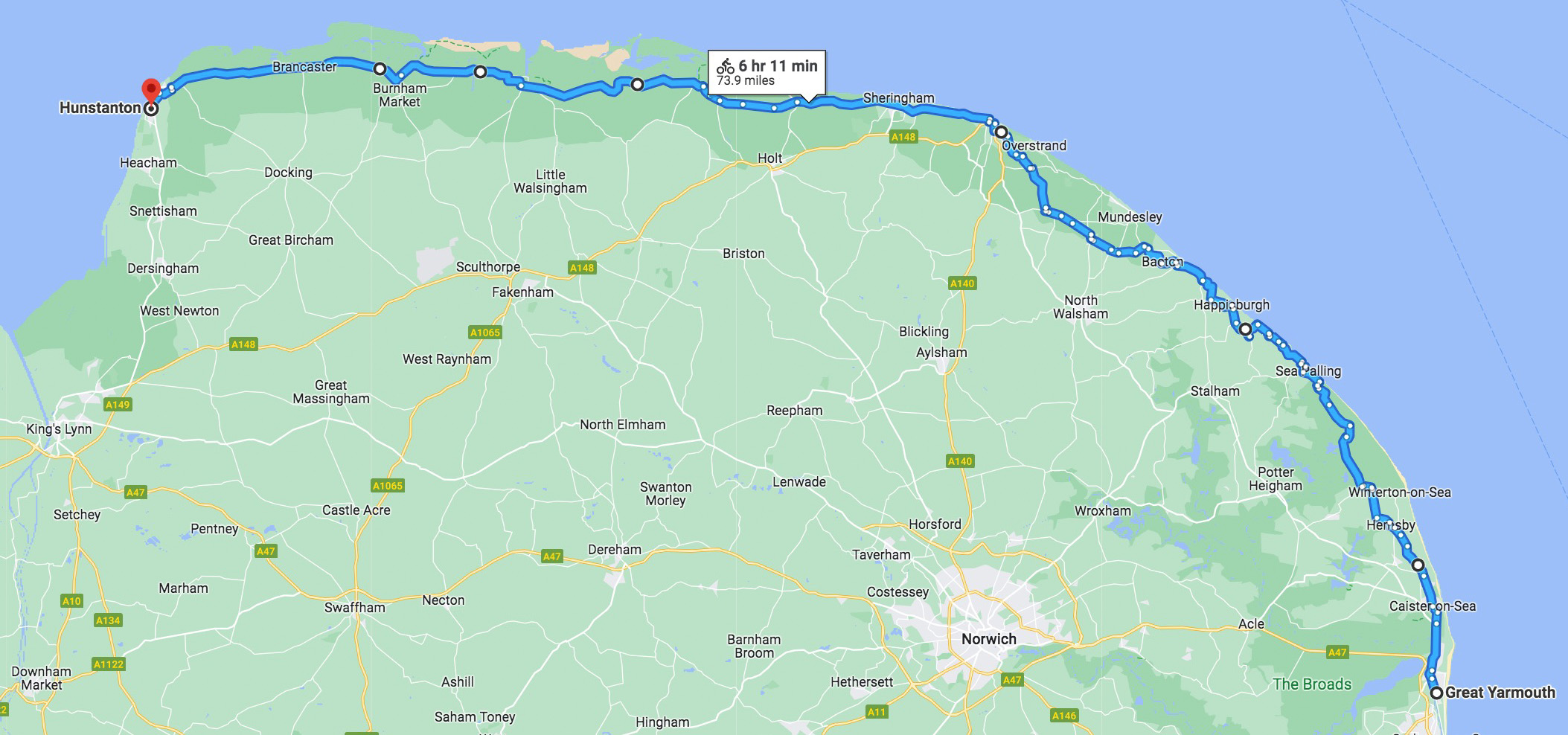The height and width of the screenshot is (735, 1568).
Task: Click the waypoint circle at Overstrand
Action: 1002,132
